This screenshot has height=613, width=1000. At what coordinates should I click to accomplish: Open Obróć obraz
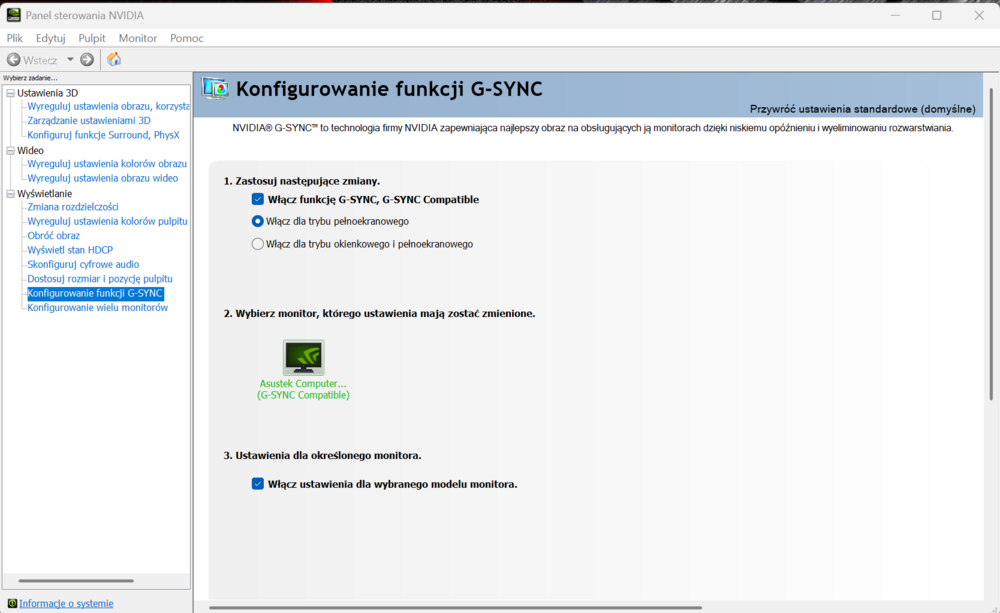pos(54,235)
